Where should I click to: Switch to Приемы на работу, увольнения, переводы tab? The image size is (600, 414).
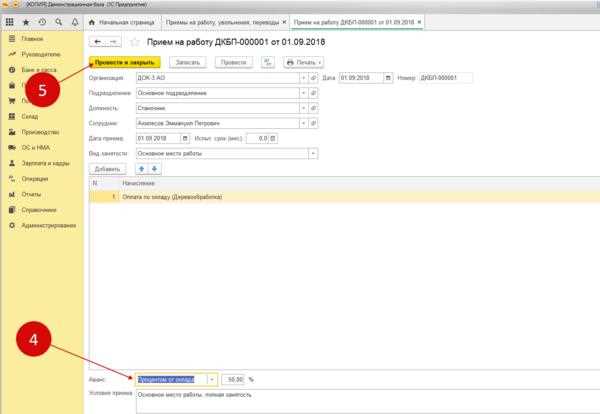point(222,23)
